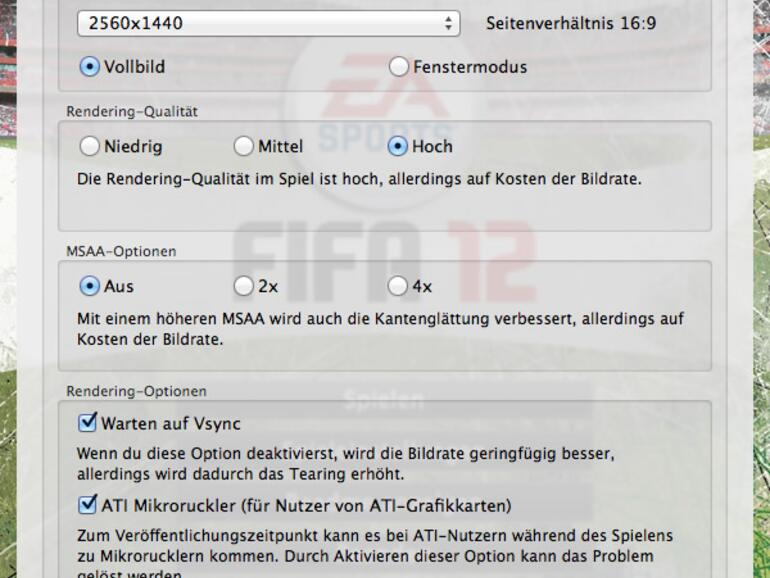Click the 'Mit einem höheren MSAA' description text
Image resolution: width=770 pixels, height=578 pixels.
click(380, 329)
